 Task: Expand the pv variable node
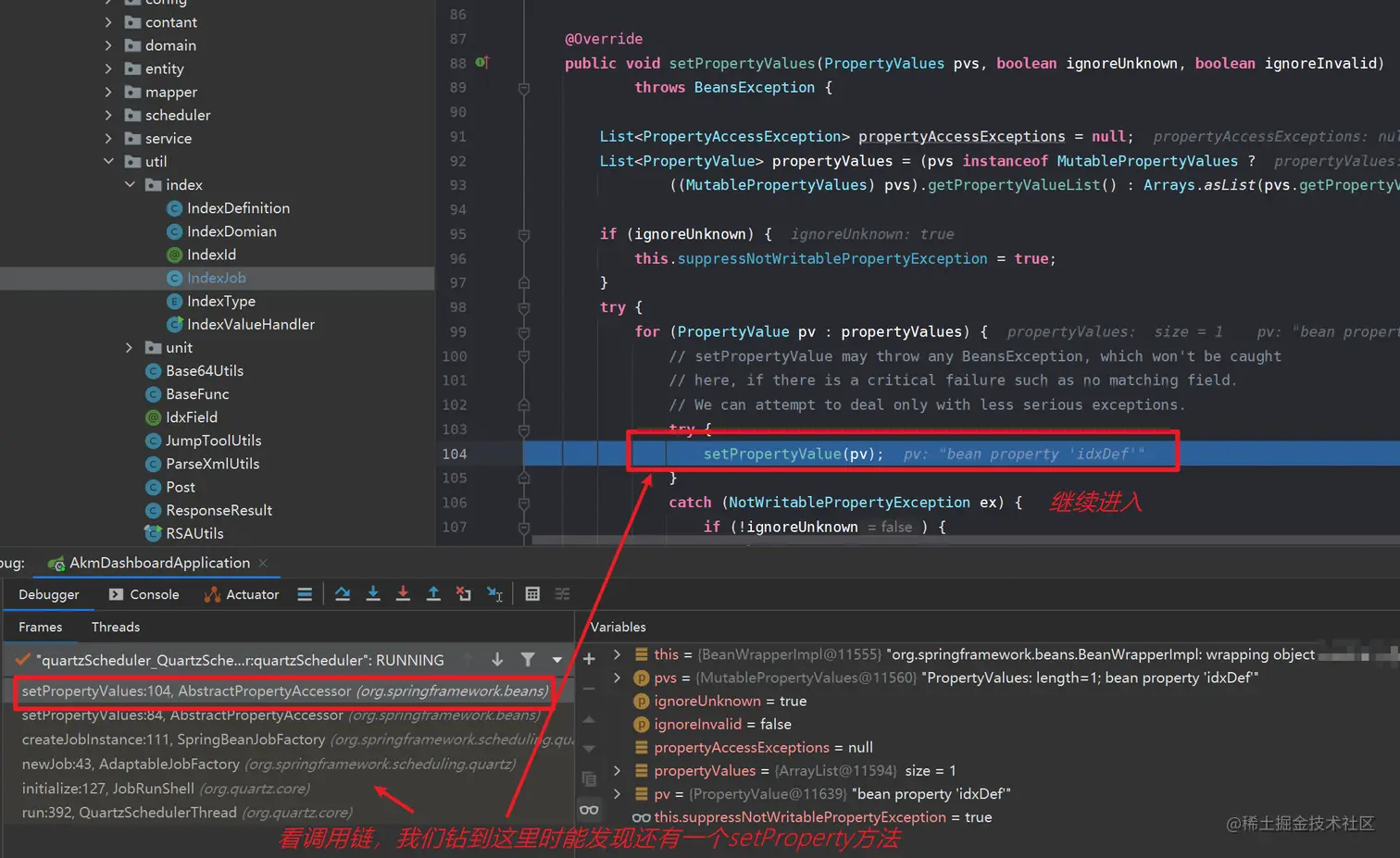[x=617, y=793]
